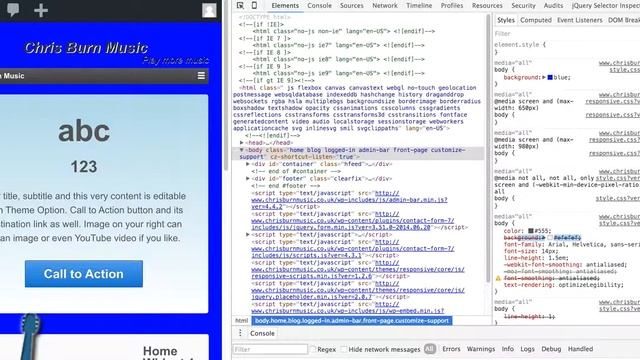
Task: Select the Console drawer tab
Action: [x=262, y=333]
